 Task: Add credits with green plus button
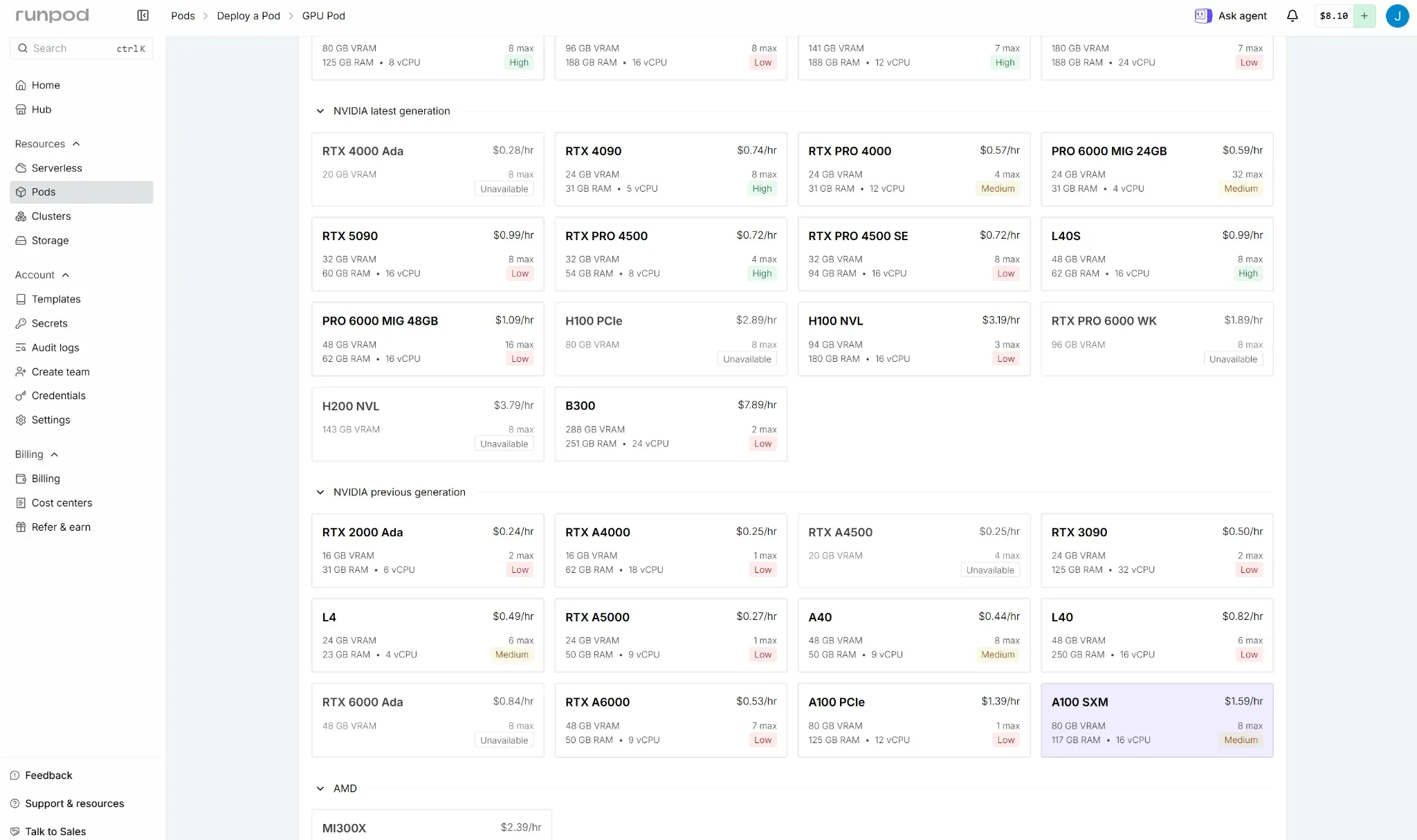1364,15
